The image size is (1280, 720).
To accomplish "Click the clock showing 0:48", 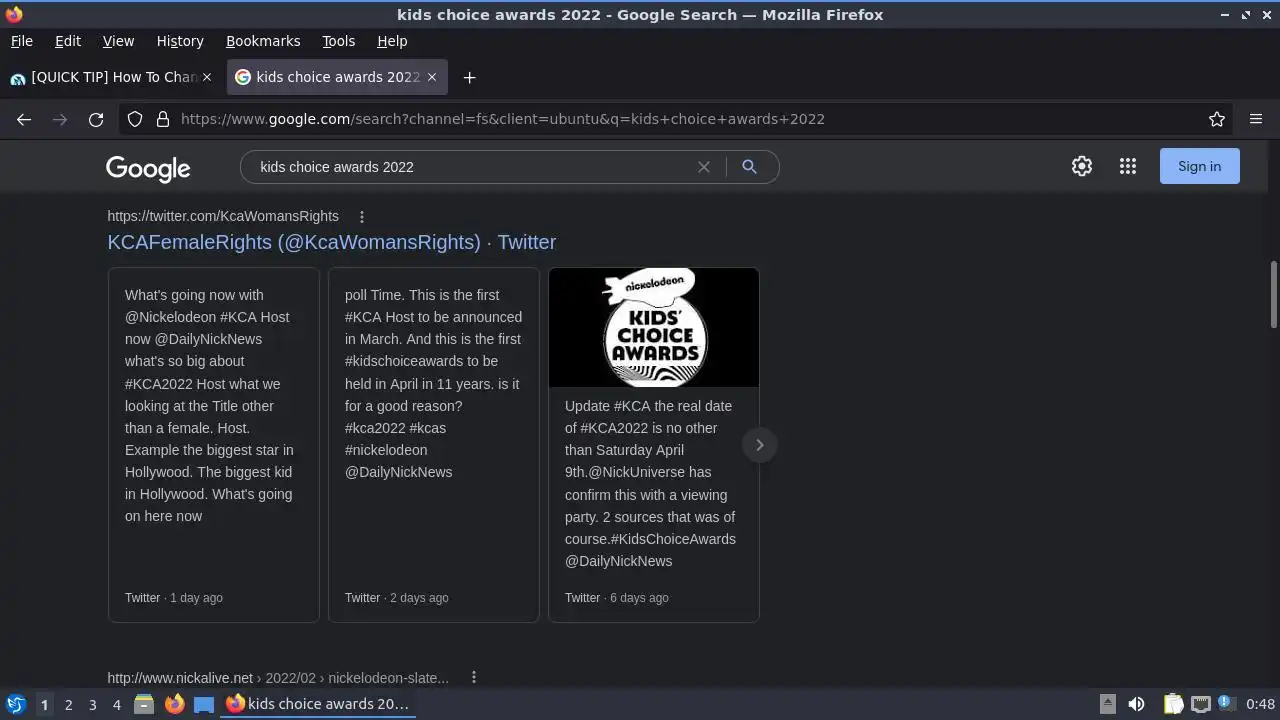I will [x=1261, y=704].
